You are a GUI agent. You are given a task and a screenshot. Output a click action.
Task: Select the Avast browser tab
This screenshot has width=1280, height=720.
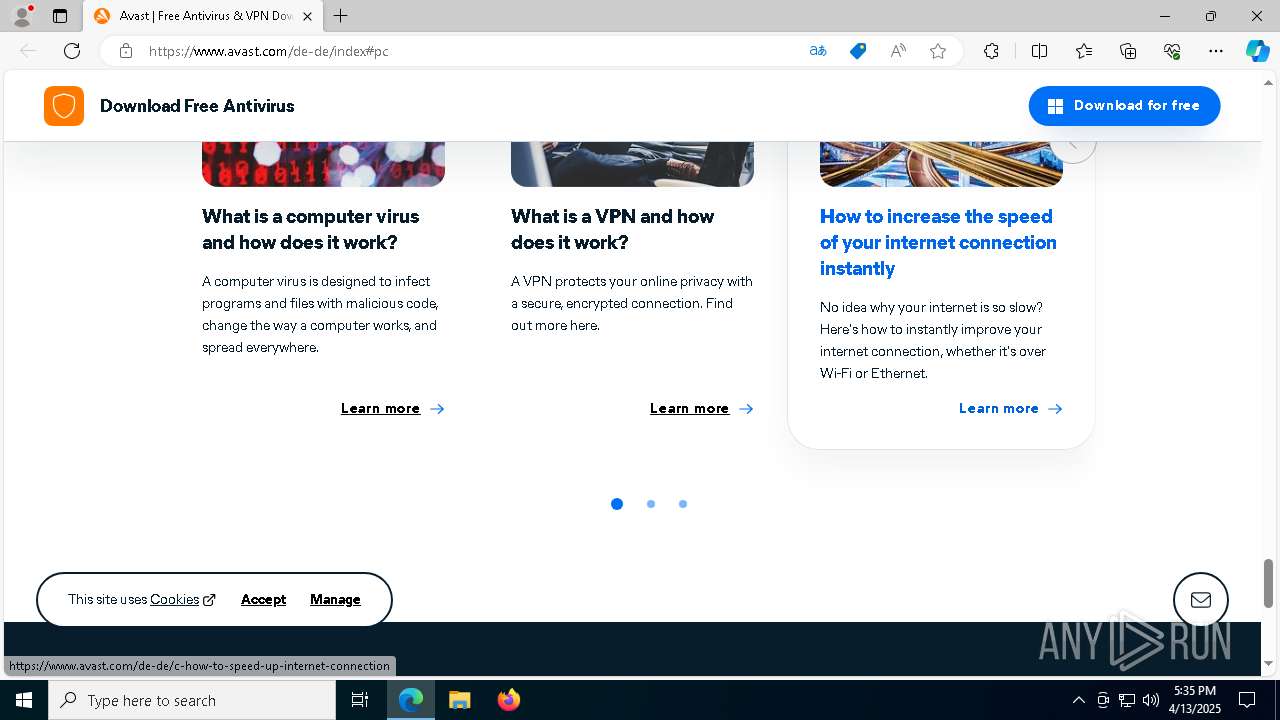pos(204,16)
